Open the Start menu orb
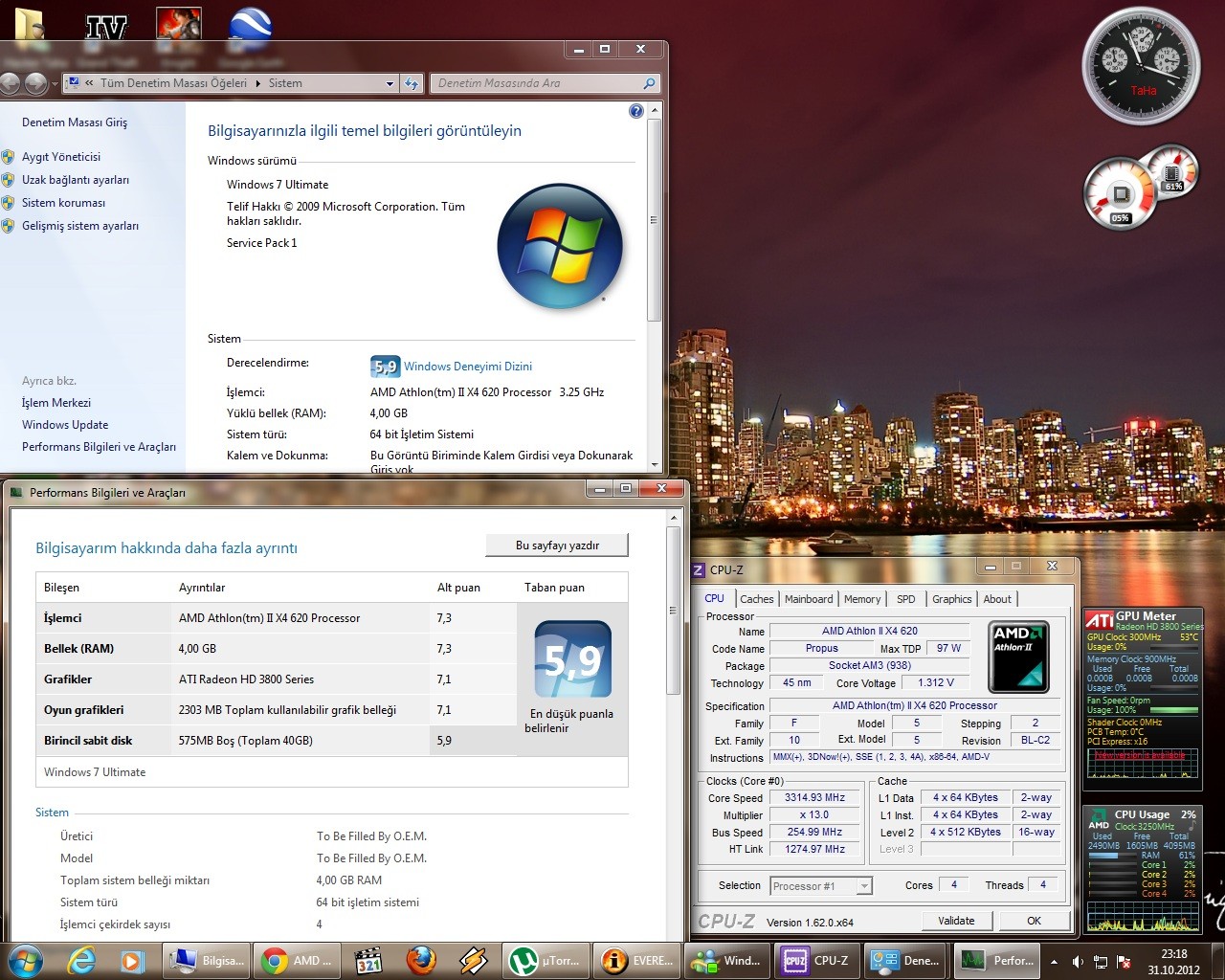 click(25, 960)
